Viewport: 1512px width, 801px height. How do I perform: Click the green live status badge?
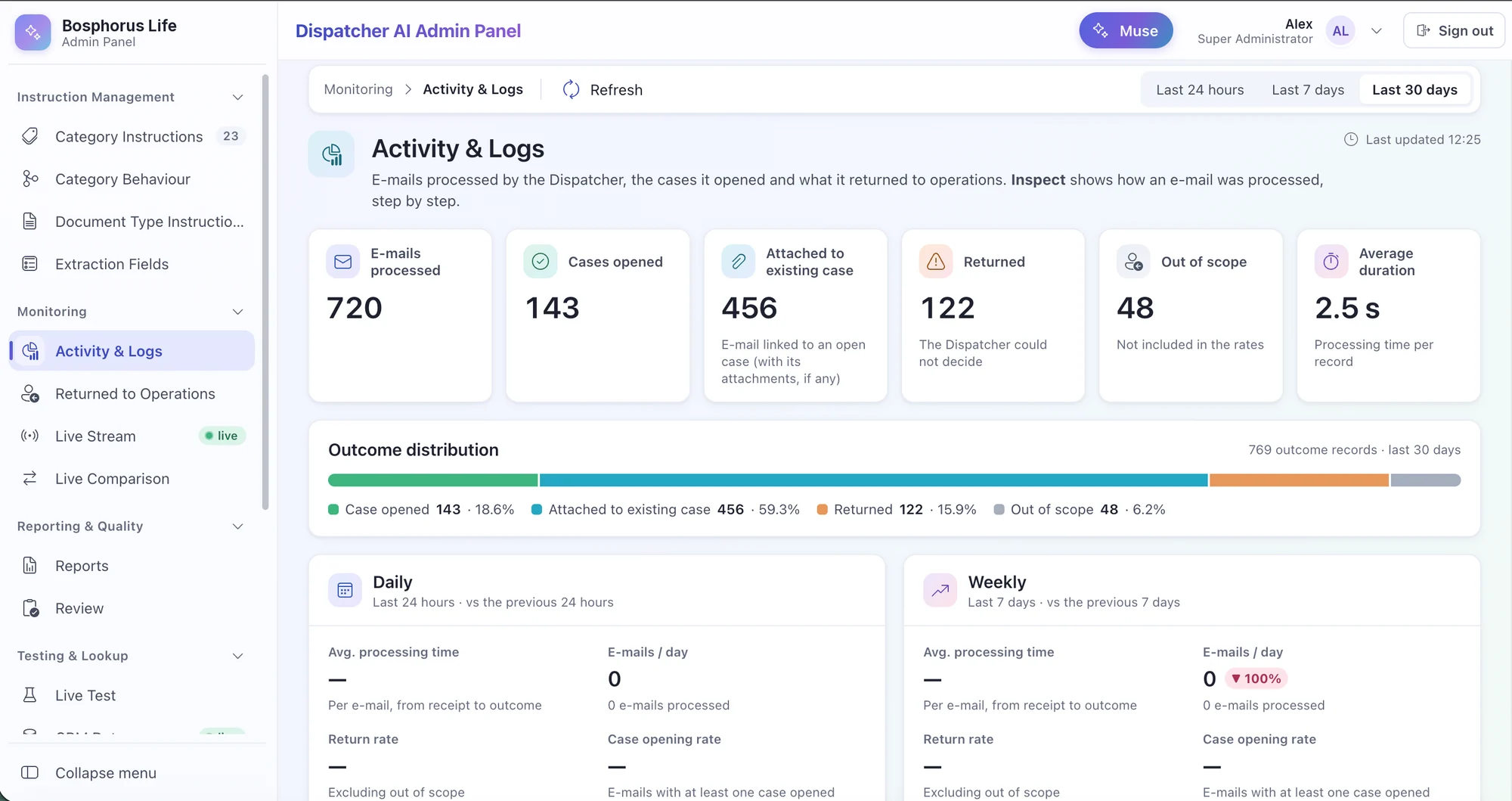coord(222,436)
